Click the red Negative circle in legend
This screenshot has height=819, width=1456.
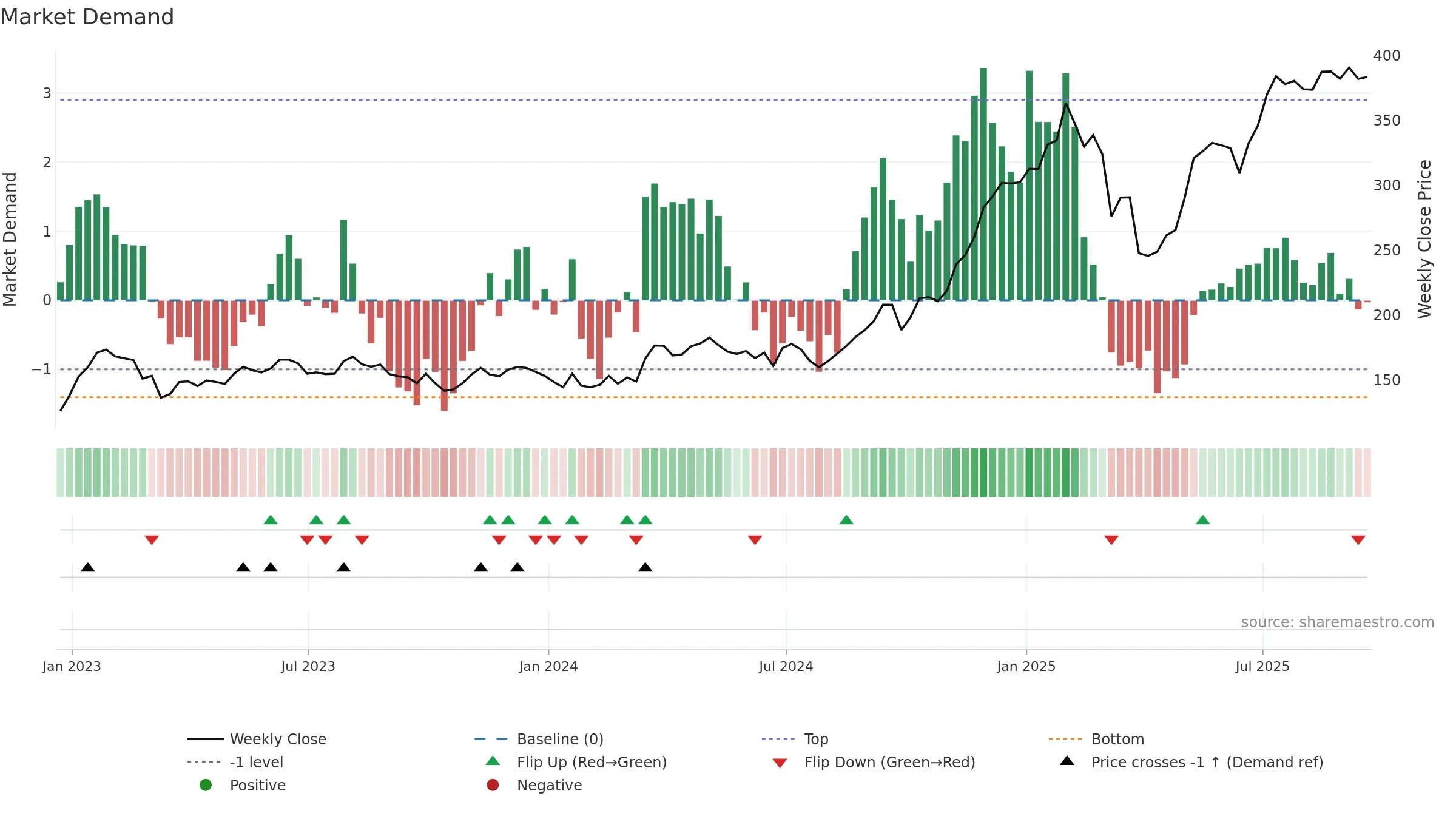click(x=493, y=785)
